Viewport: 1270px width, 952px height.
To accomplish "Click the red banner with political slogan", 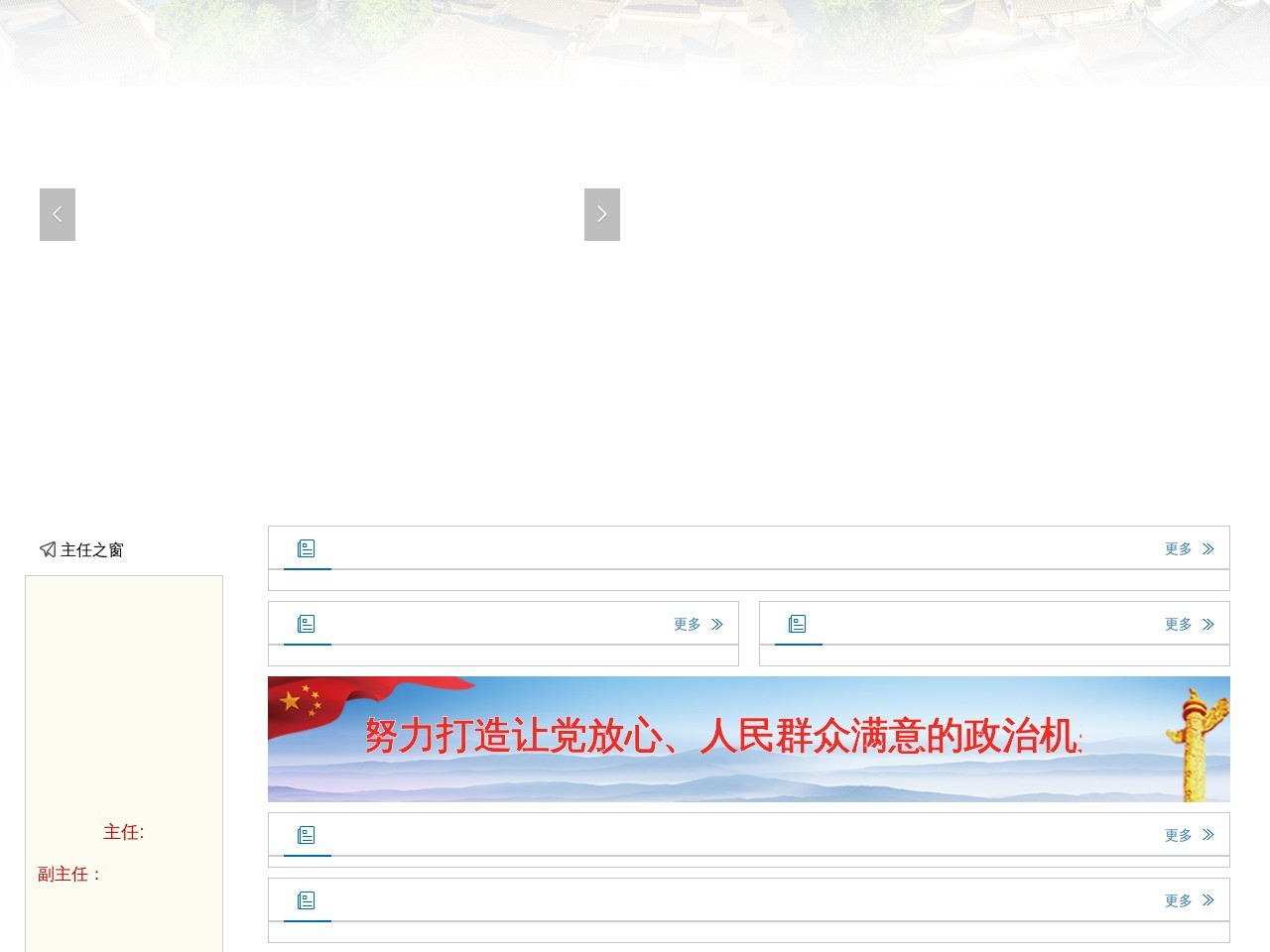I will [x=748, y=739].
